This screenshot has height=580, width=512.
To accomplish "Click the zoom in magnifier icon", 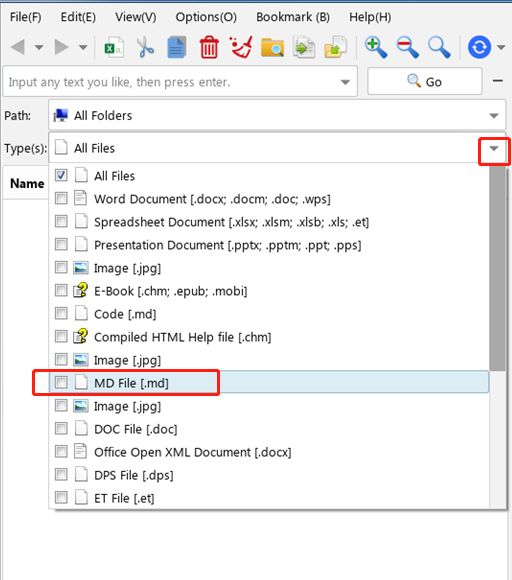I will click(376, 47).
